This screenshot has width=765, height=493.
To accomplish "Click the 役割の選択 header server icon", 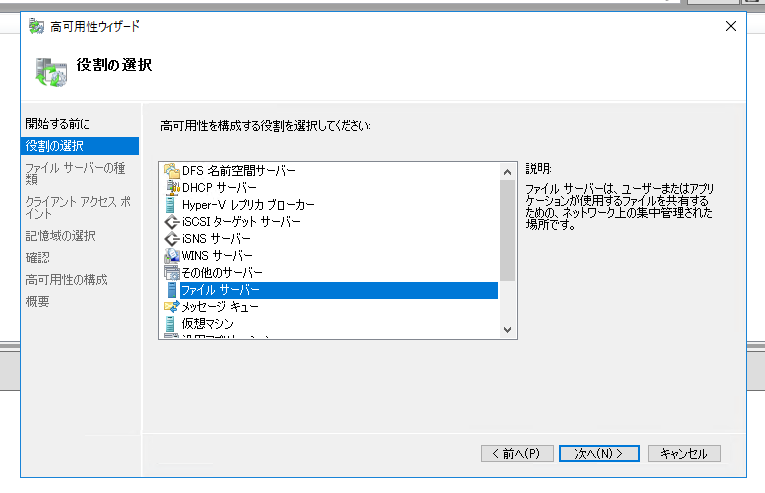I will click(51, 72).
